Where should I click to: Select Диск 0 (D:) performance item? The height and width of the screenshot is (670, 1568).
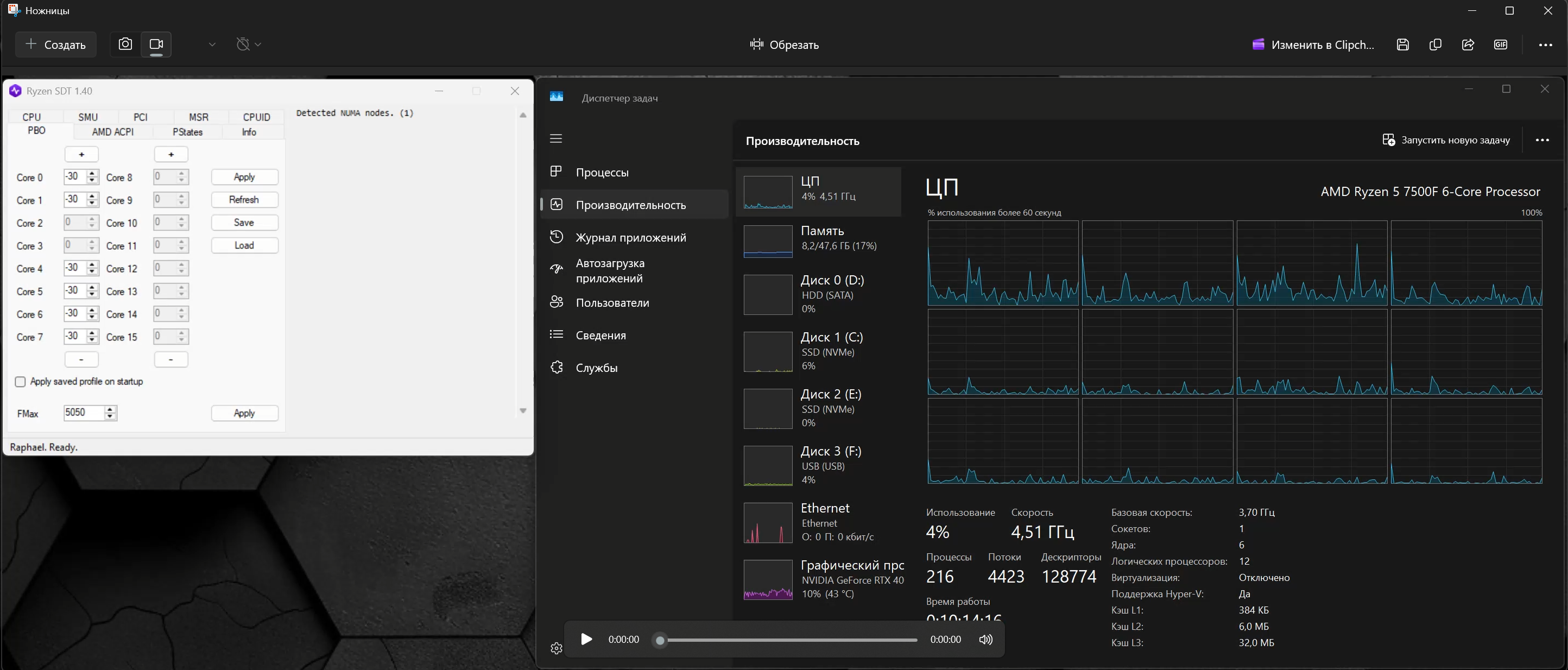(819, 294)
